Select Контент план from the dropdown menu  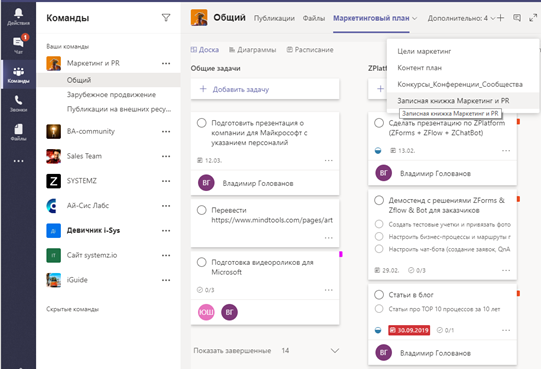point(419,68)
